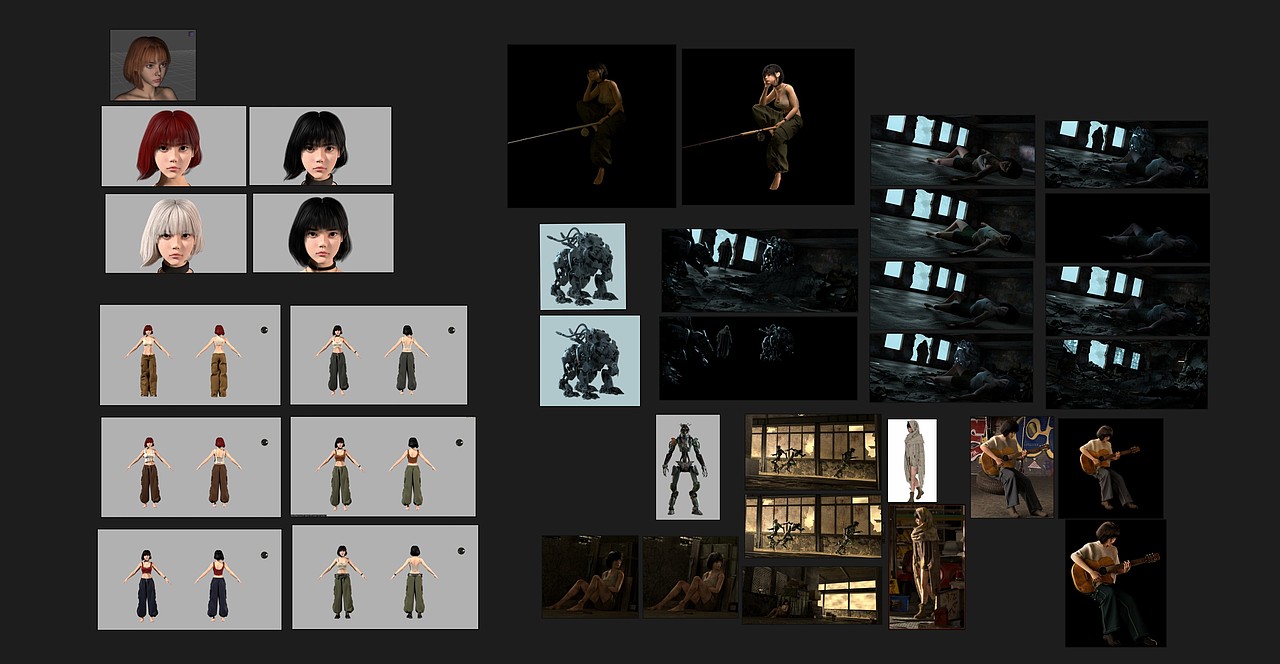
Task: Select T-pose with orange top, green pants
Action: pyautogui.click(x=383, y=466)
